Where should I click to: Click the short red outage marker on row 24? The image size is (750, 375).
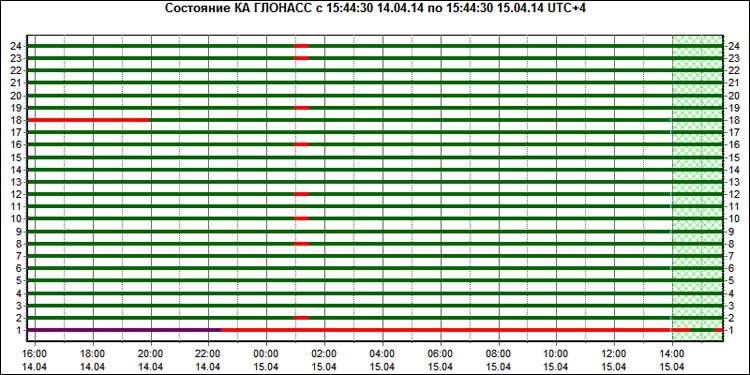[x=301, y=46]
